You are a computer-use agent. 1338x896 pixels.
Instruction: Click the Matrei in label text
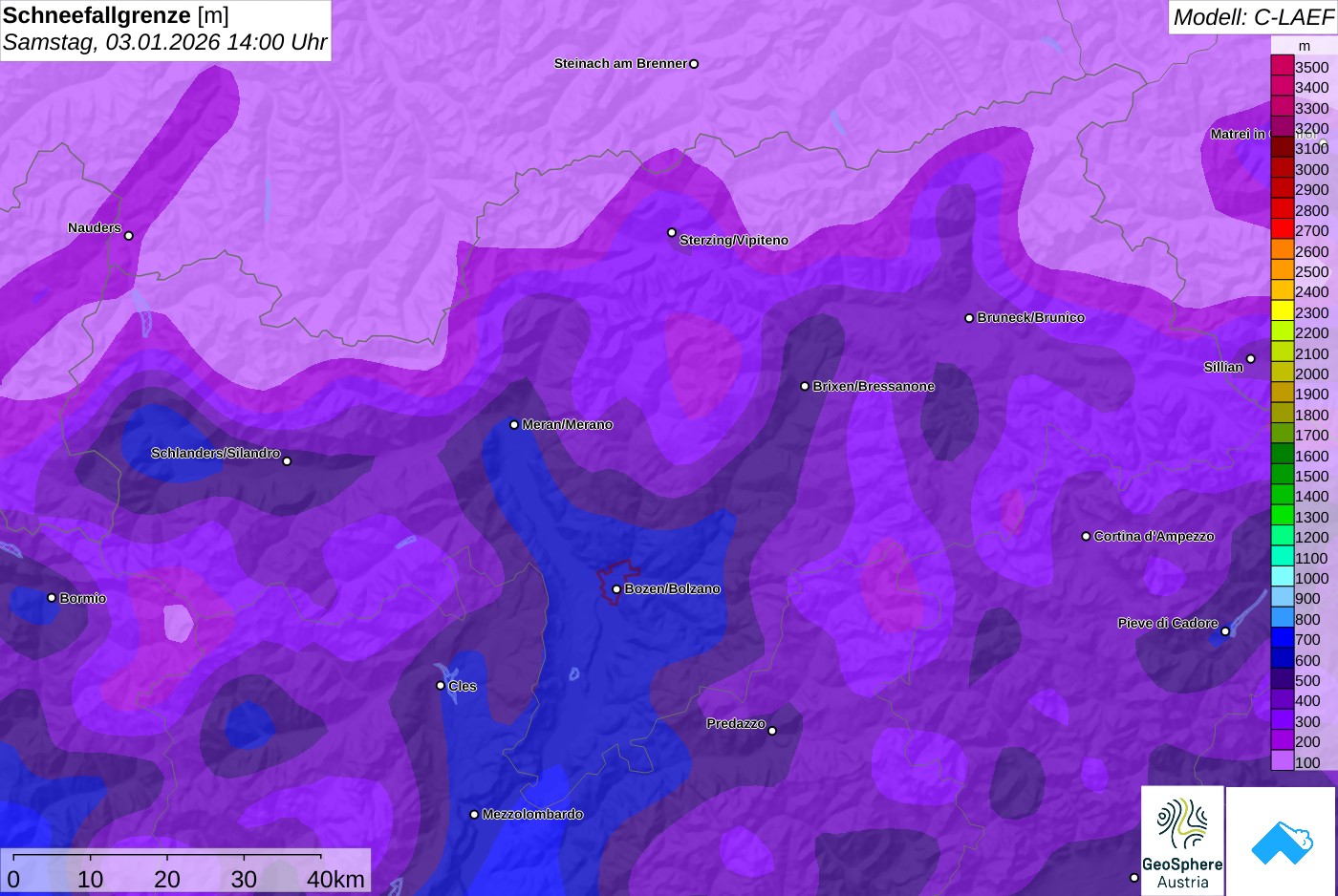[x=1238, y=134]
